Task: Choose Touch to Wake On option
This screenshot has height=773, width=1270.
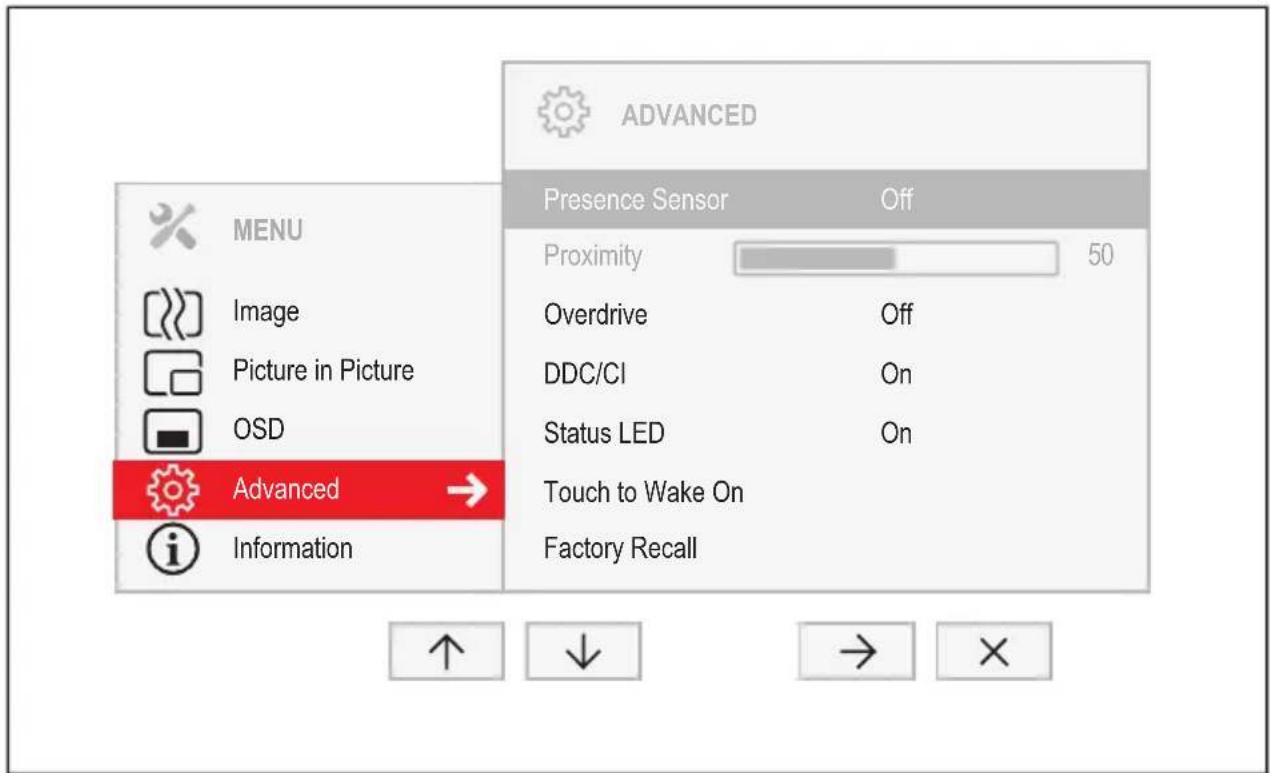Action: click(x=643, y=492)
